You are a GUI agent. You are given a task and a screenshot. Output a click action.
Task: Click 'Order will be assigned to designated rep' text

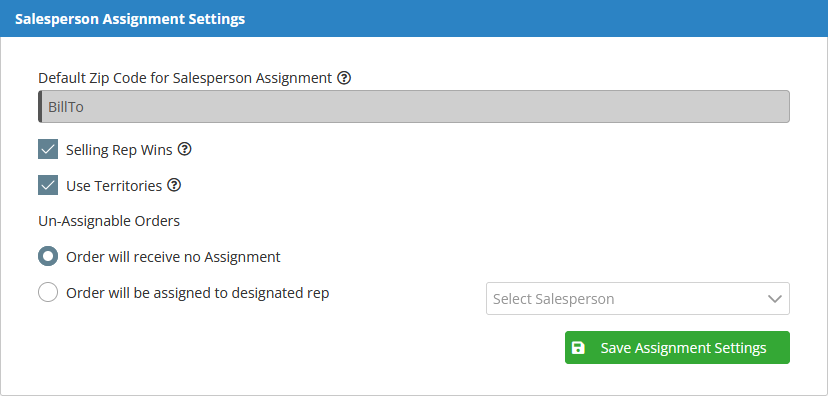197,293
